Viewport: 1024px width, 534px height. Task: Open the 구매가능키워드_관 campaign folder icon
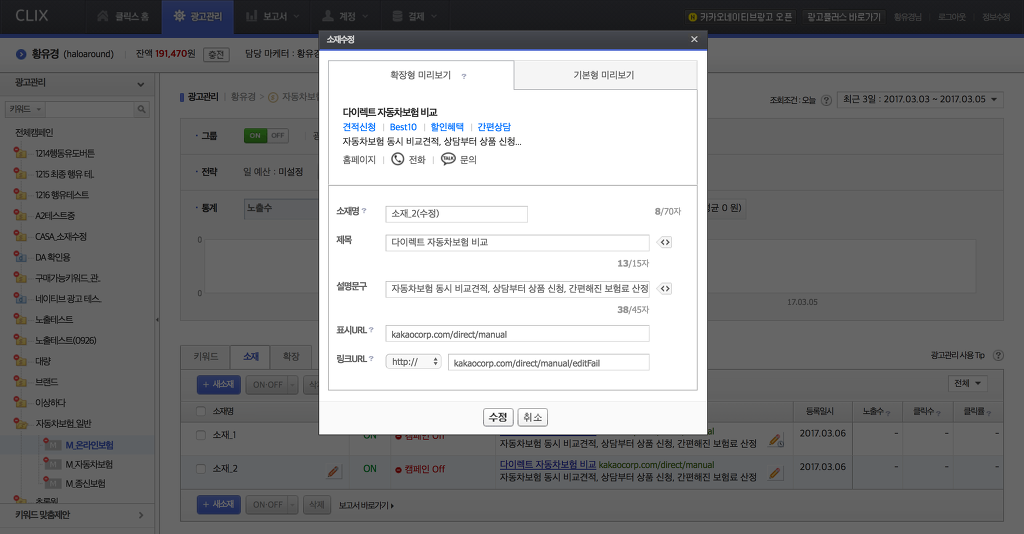pyautogui.click(x=20, y=278)
